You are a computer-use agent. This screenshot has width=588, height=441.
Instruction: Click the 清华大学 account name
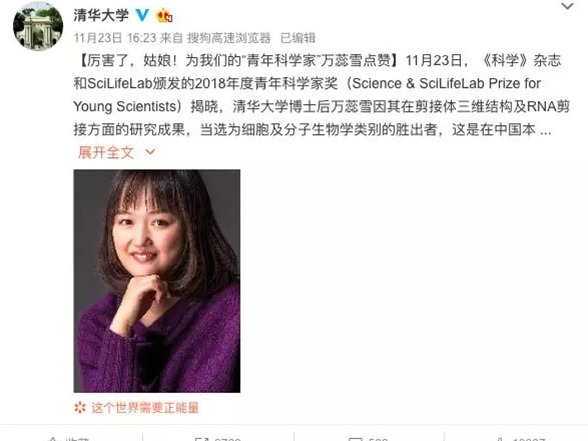tap(101, 15)
